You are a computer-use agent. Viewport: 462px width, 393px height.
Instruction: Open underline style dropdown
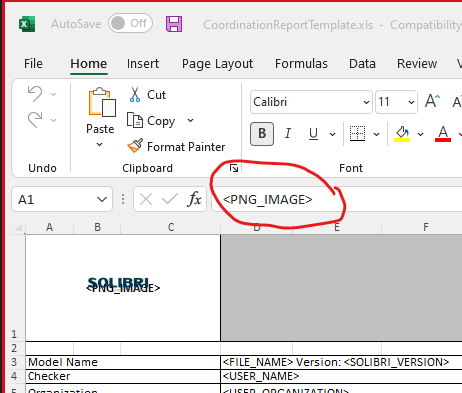pos(332,134)
